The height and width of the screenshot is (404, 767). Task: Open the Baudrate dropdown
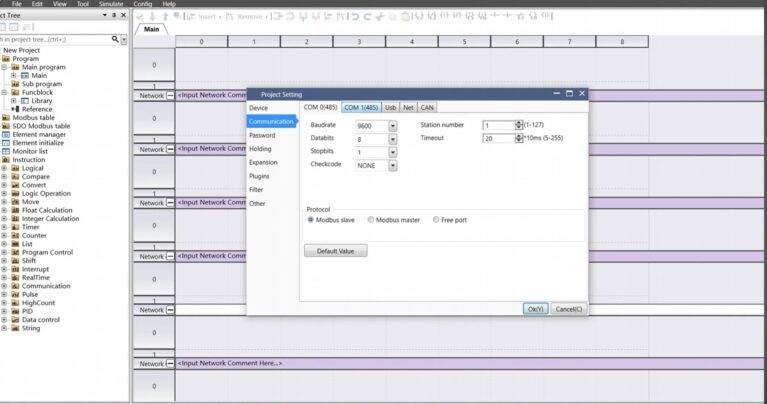pos(392,126)
